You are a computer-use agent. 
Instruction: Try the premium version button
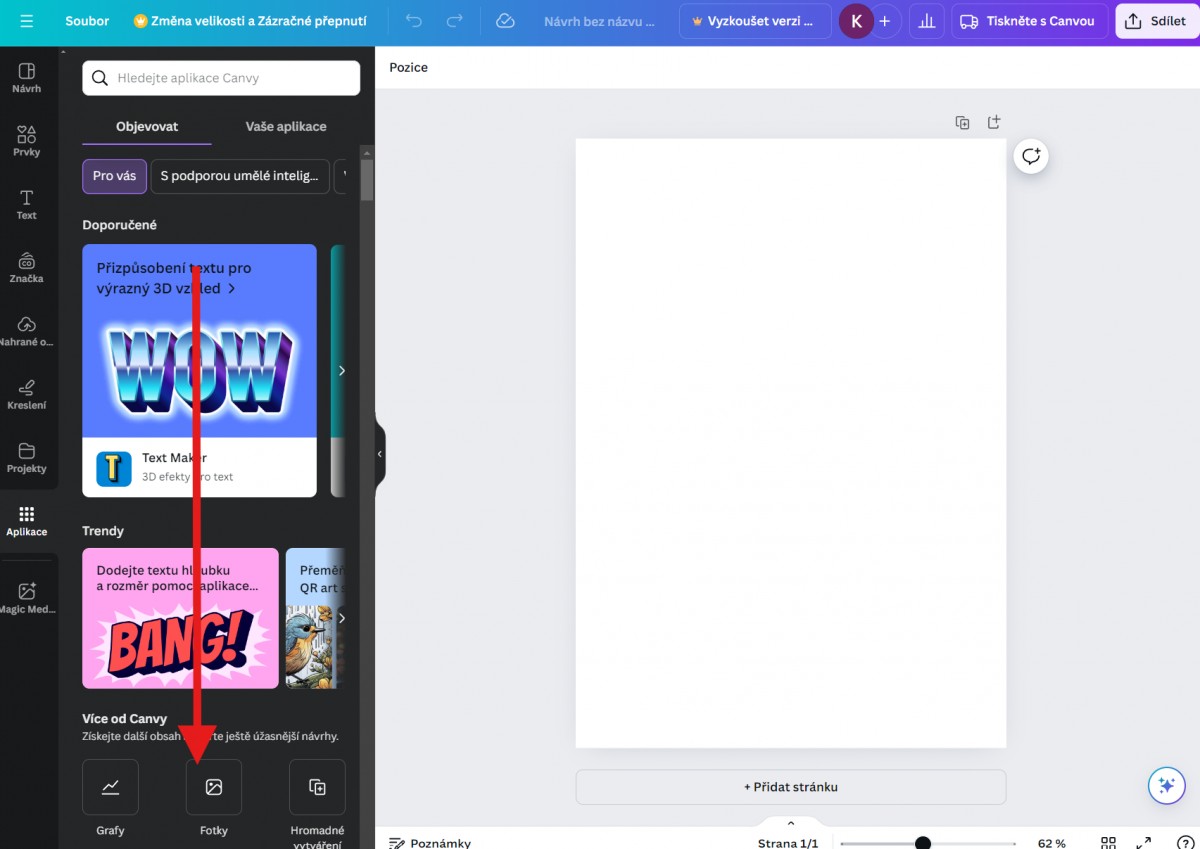coord(755,21)
